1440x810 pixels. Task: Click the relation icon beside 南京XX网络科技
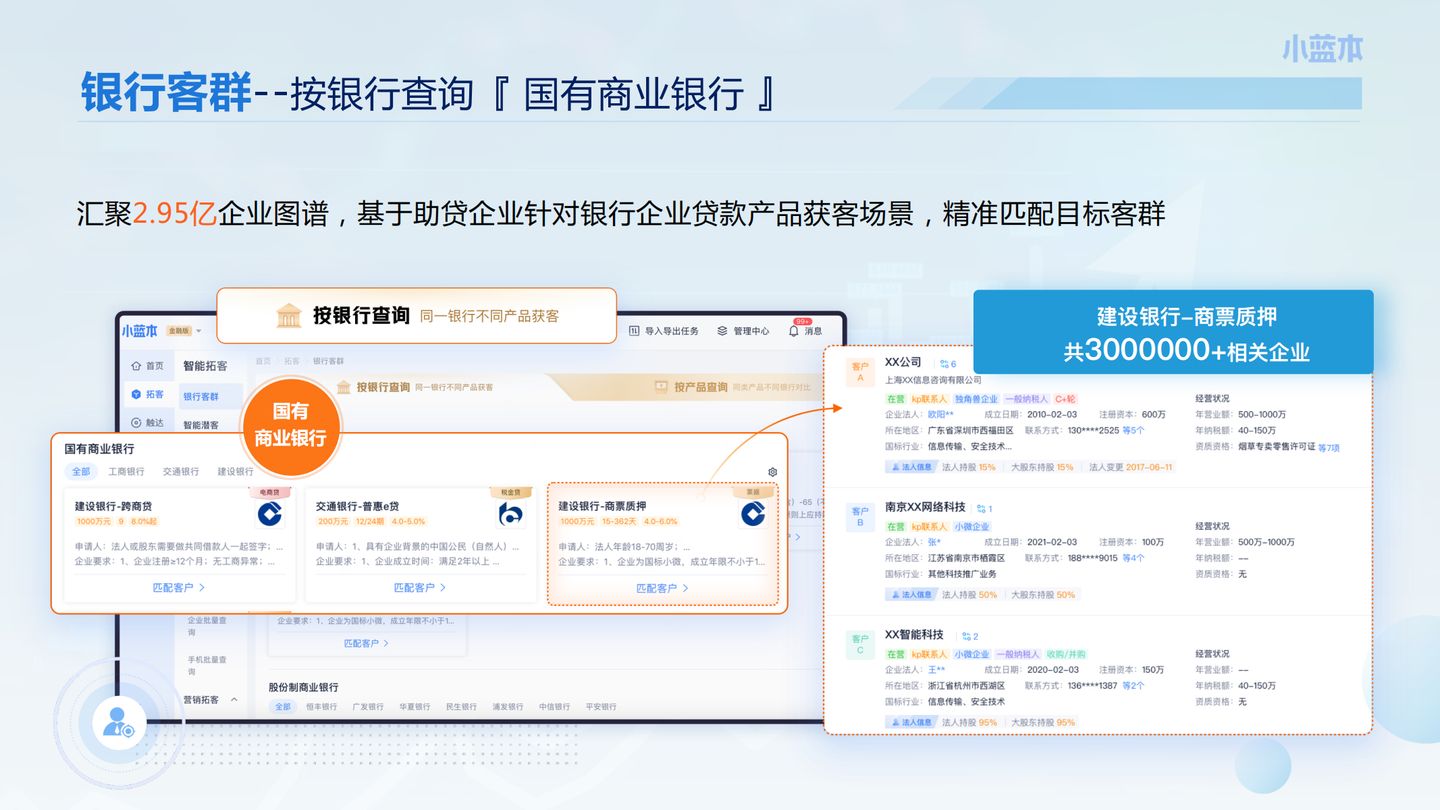(981, 509)
